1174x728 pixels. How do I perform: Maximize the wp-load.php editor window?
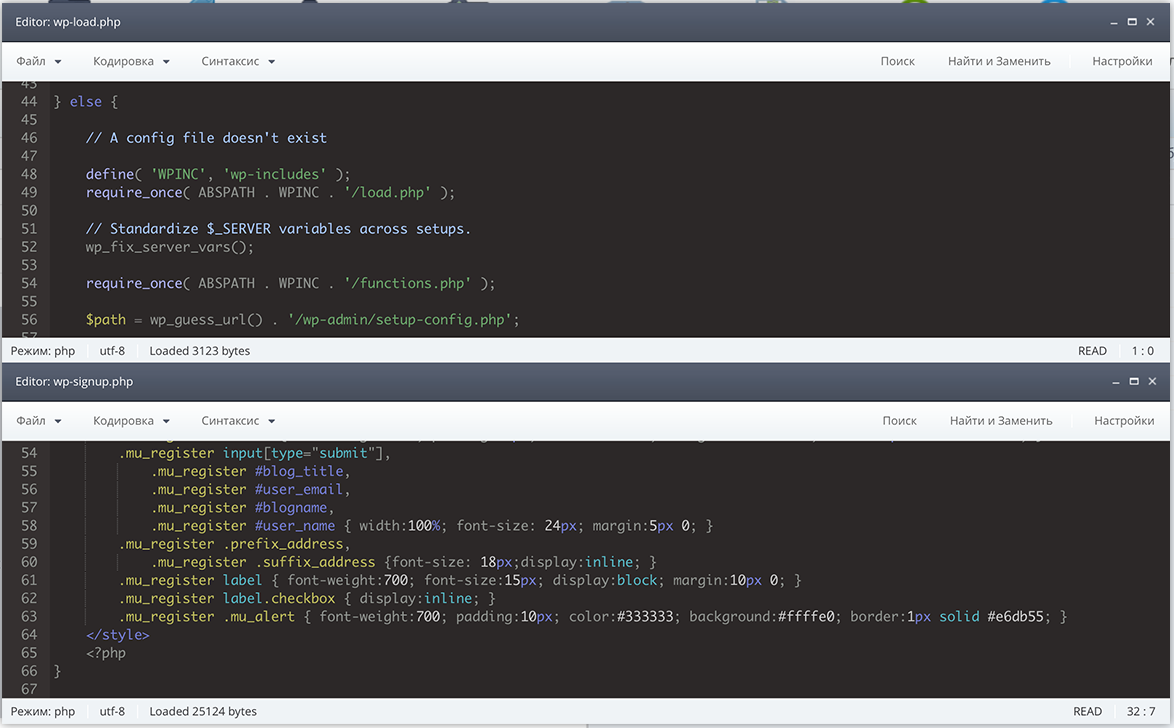(x=1133, y=21)
